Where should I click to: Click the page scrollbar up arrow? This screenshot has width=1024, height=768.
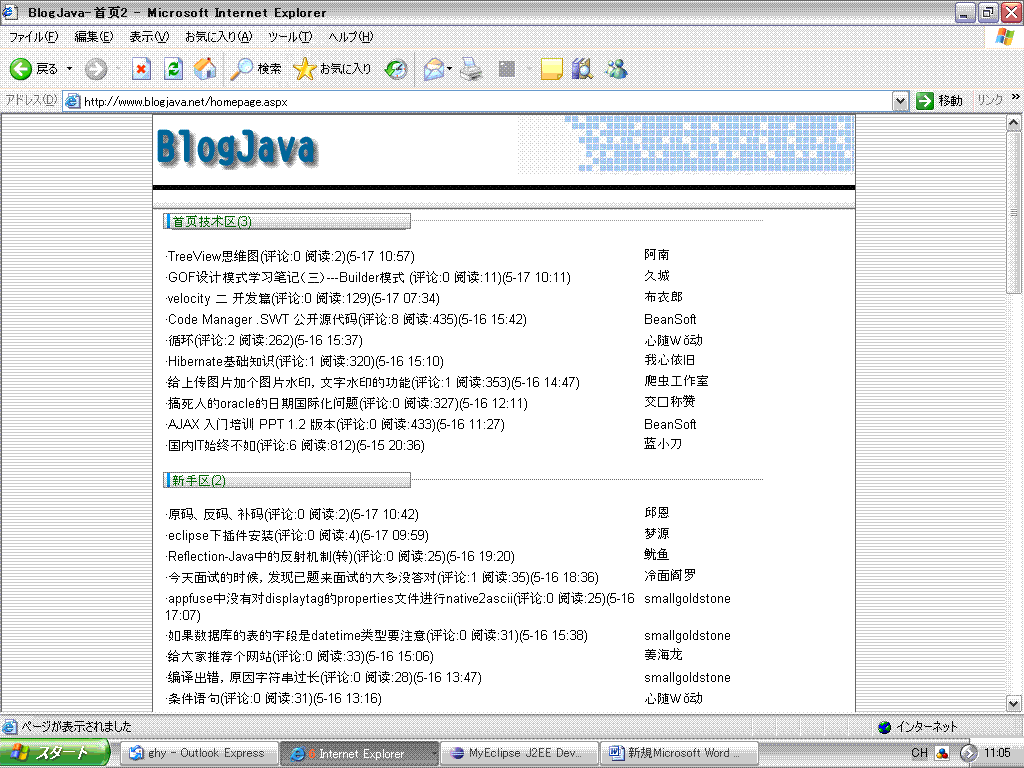[1014, 122]
